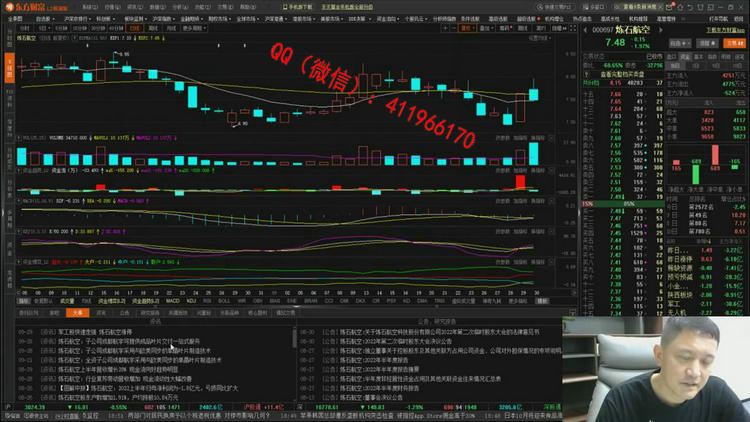Open the 自选股 menu item
This screenshot has width=750, height=422.
coord(44,18)
